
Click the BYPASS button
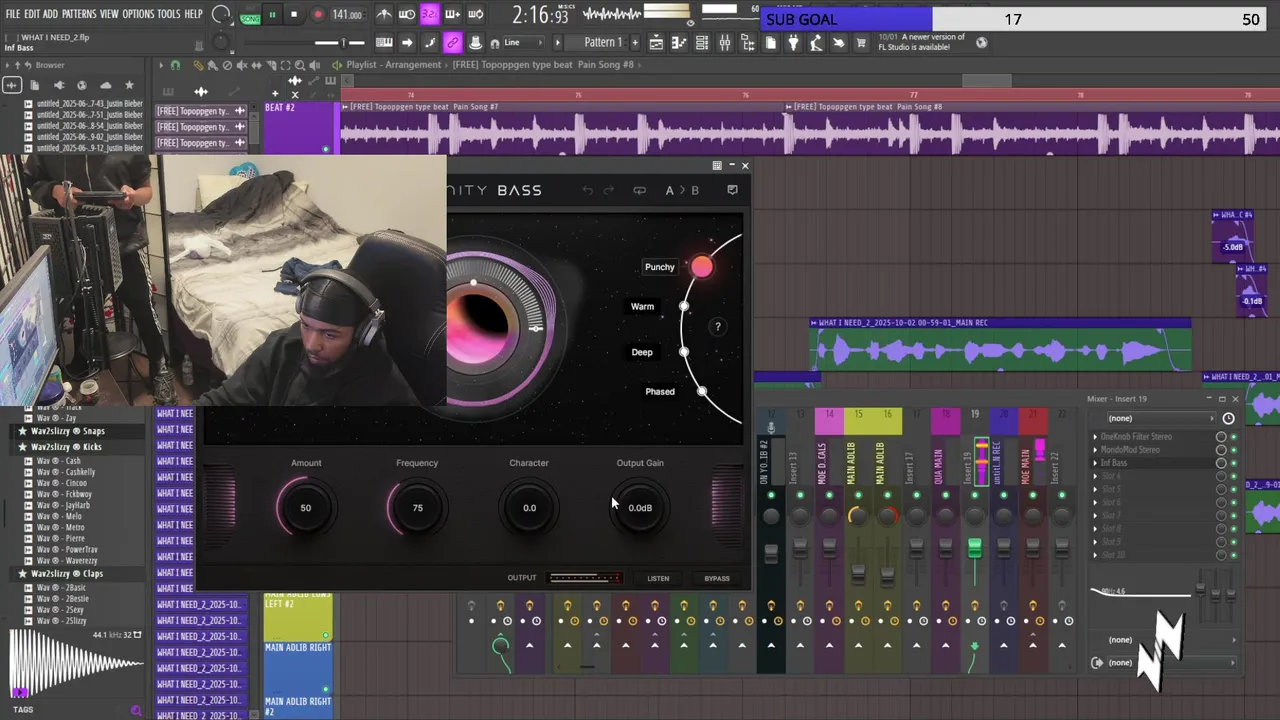pyautogui.click(x=717, y=578)
